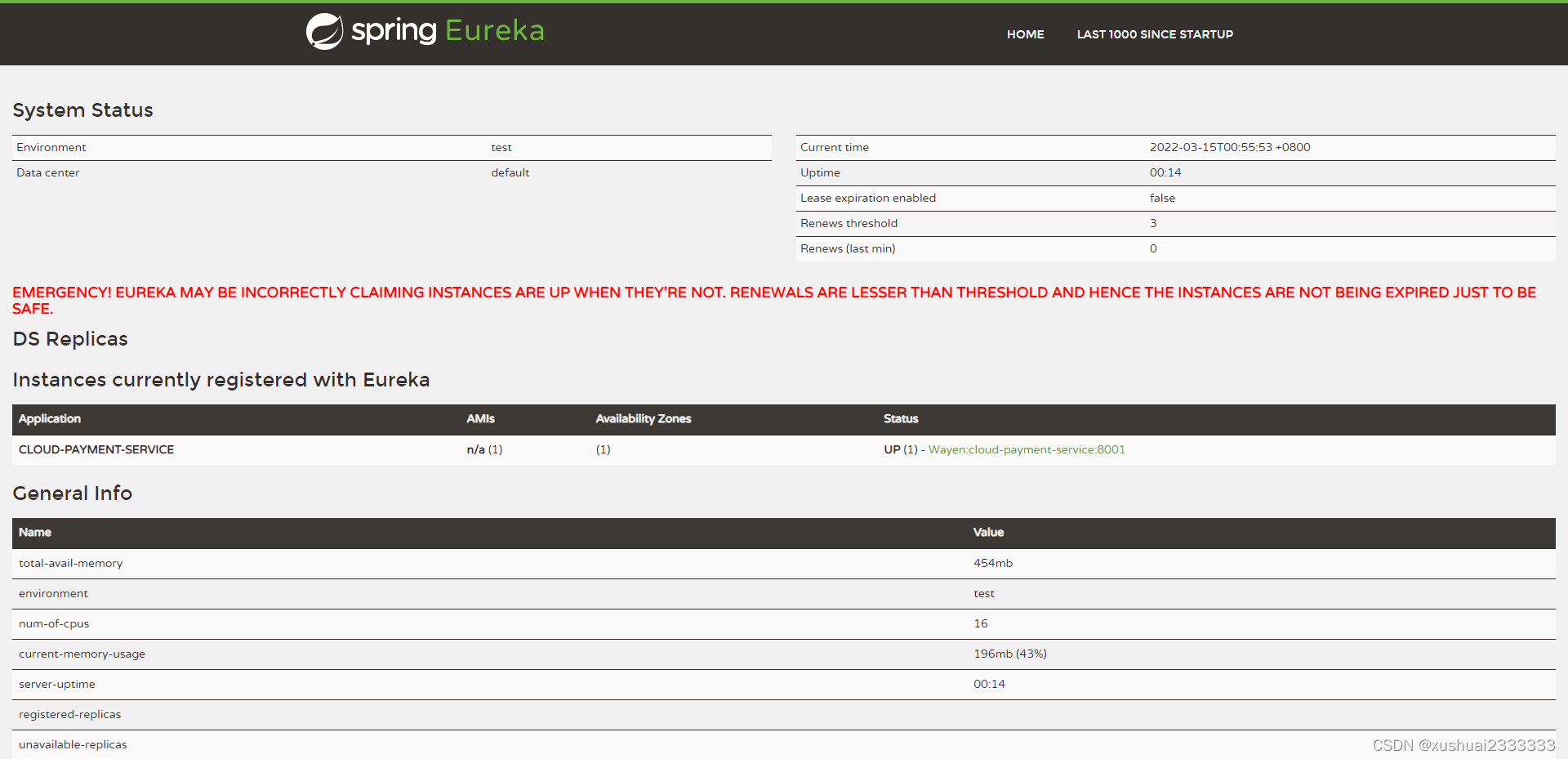Click the Status column header

(901, 418)
